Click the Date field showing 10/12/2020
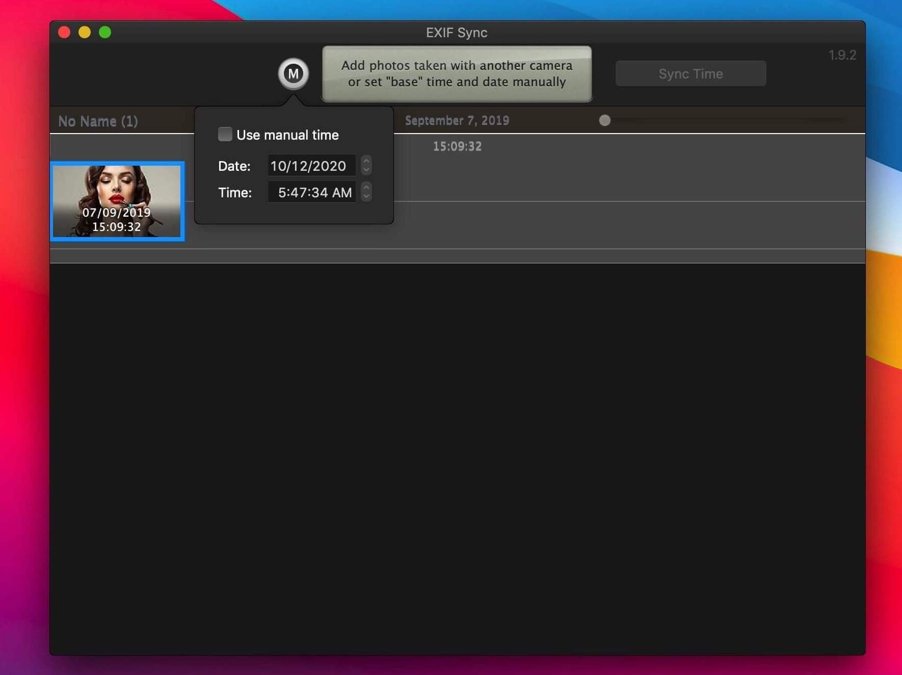 click(311, 166)
